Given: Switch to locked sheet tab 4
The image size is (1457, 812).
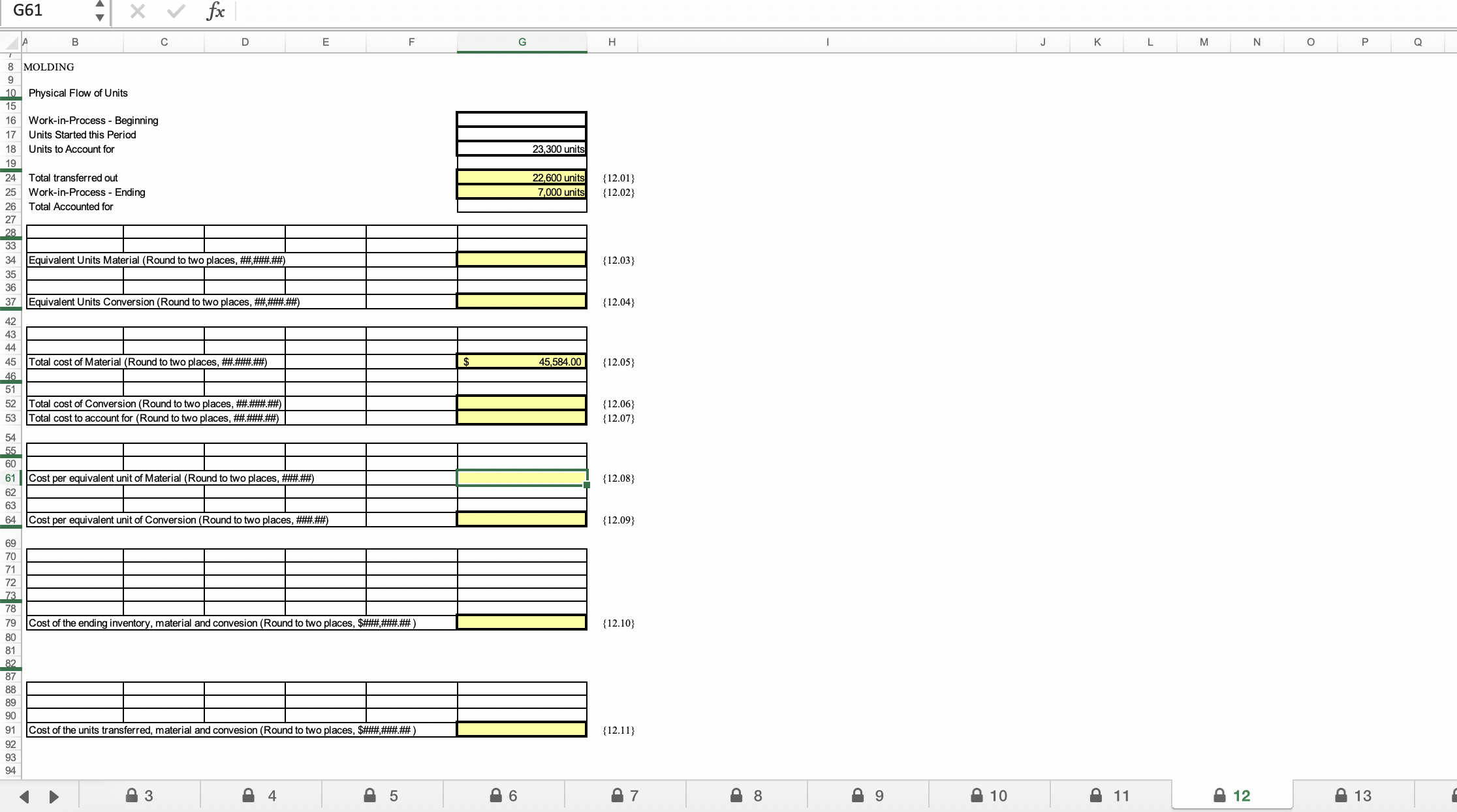Looking at the screenshot, I should tap(260, 795).
